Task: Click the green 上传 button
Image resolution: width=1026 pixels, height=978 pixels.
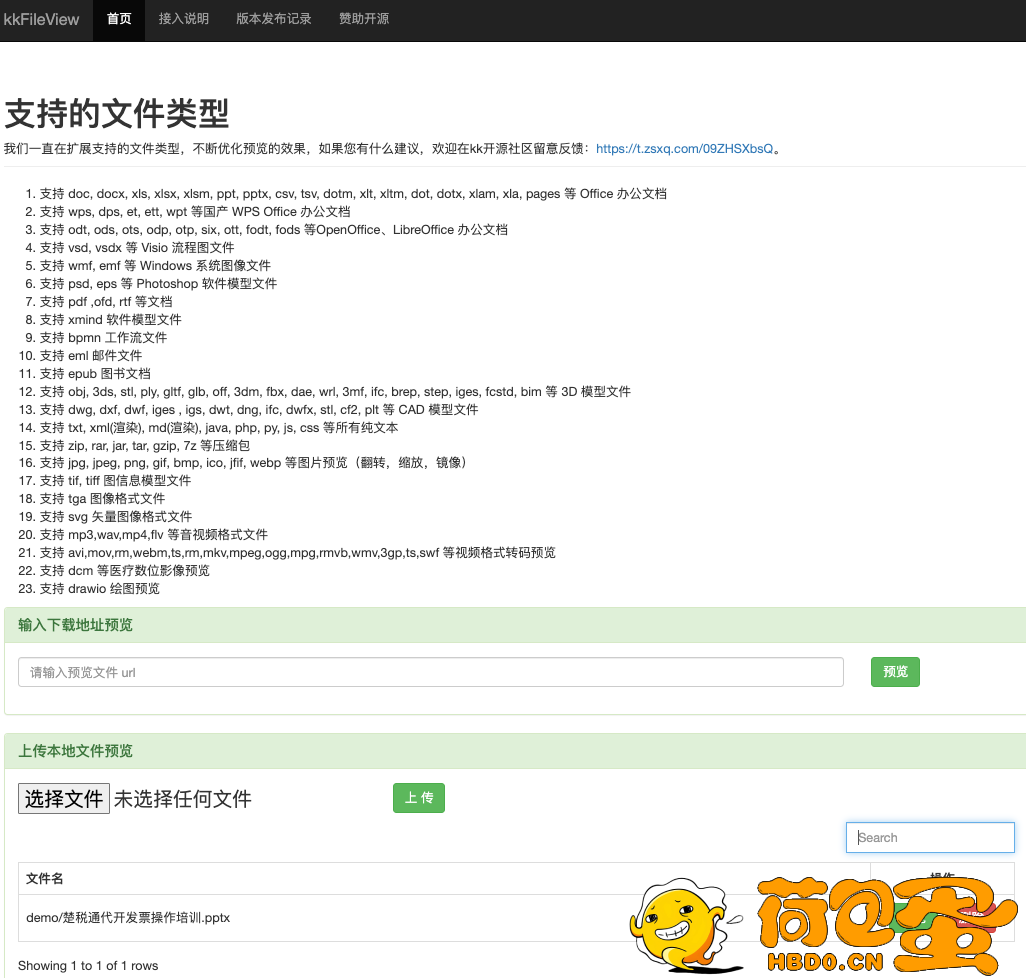Action: tap(419, 798)
